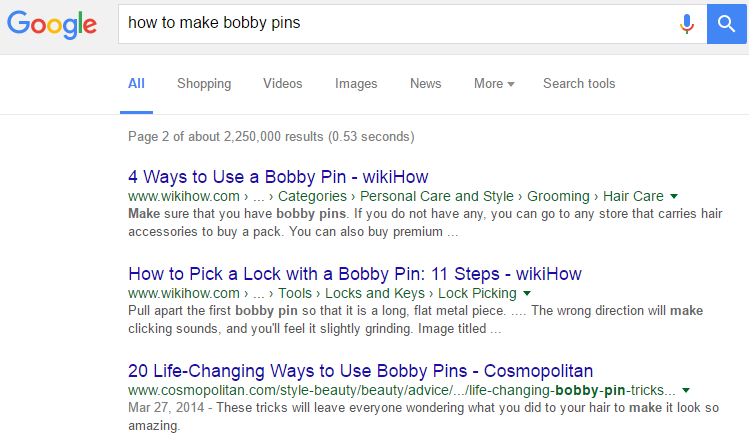Screen dimensions: 749x443
Task: Switch to the Videos tab
Action: (x=283, y=84)
